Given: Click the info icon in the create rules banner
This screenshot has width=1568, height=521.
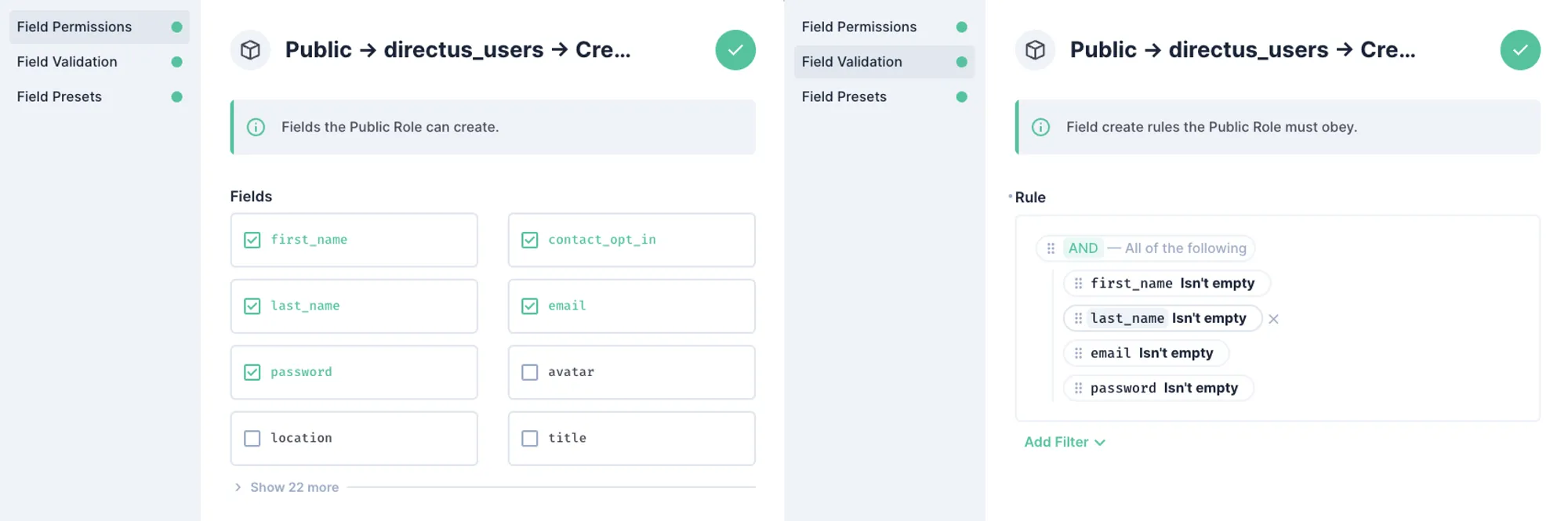Looking at the screenshot, I should pos(1040,126).
